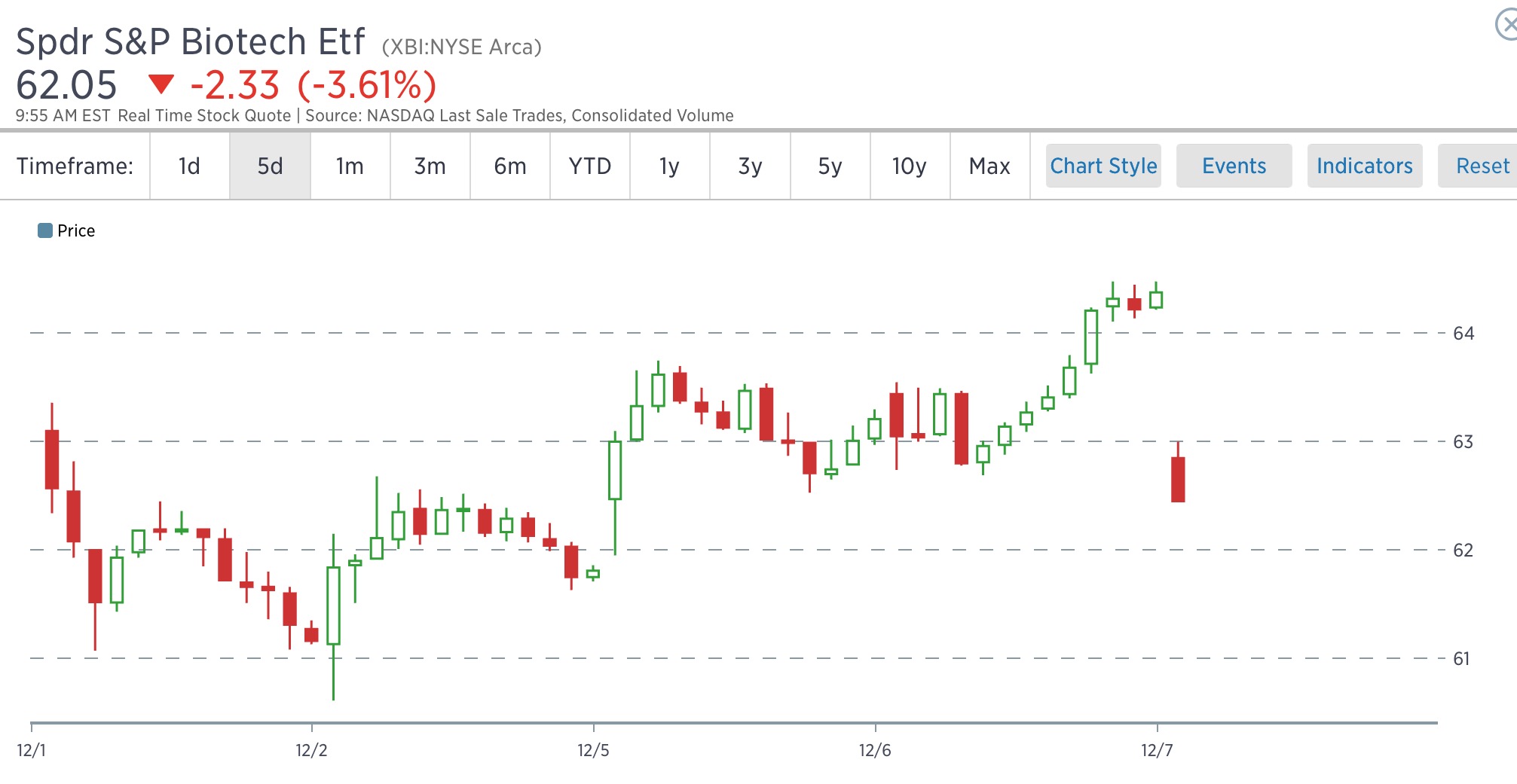
Task: Click the Real Time Stock Quote source line
Action: pos(426,115)
